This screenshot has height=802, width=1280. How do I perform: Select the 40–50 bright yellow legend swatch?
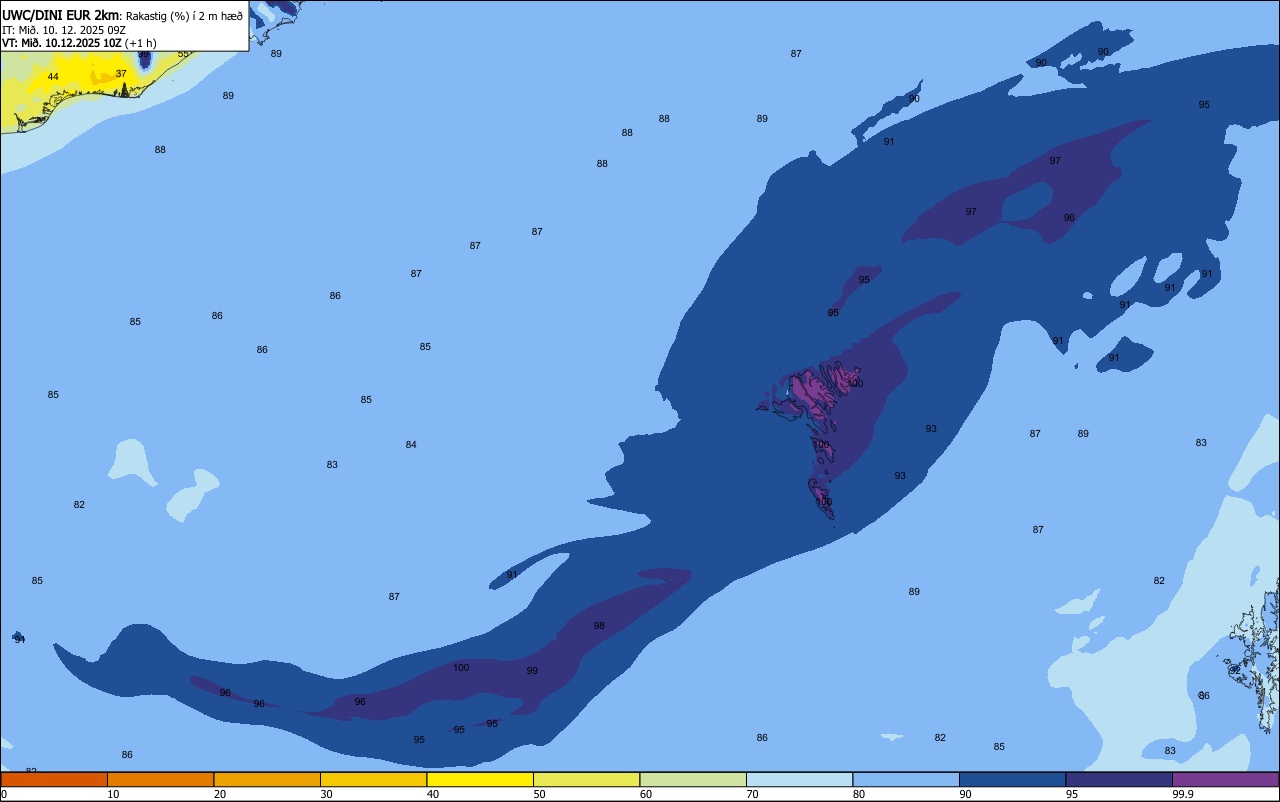(480, 779)
